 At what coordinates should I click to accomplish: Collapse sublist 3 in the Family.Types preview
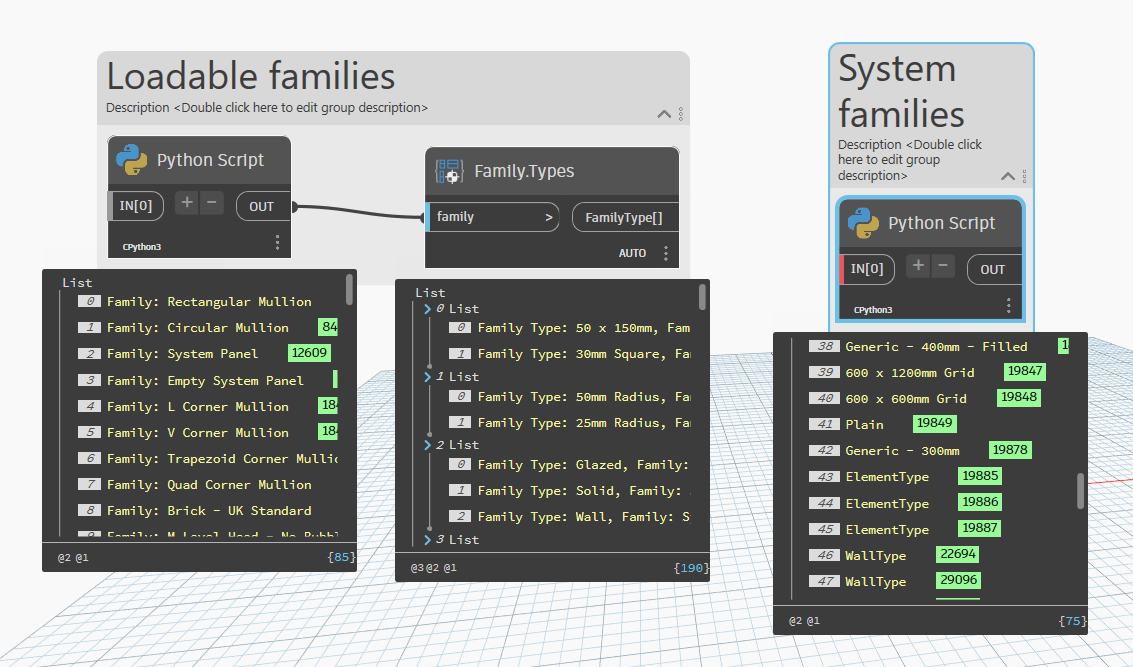point(427,539)
